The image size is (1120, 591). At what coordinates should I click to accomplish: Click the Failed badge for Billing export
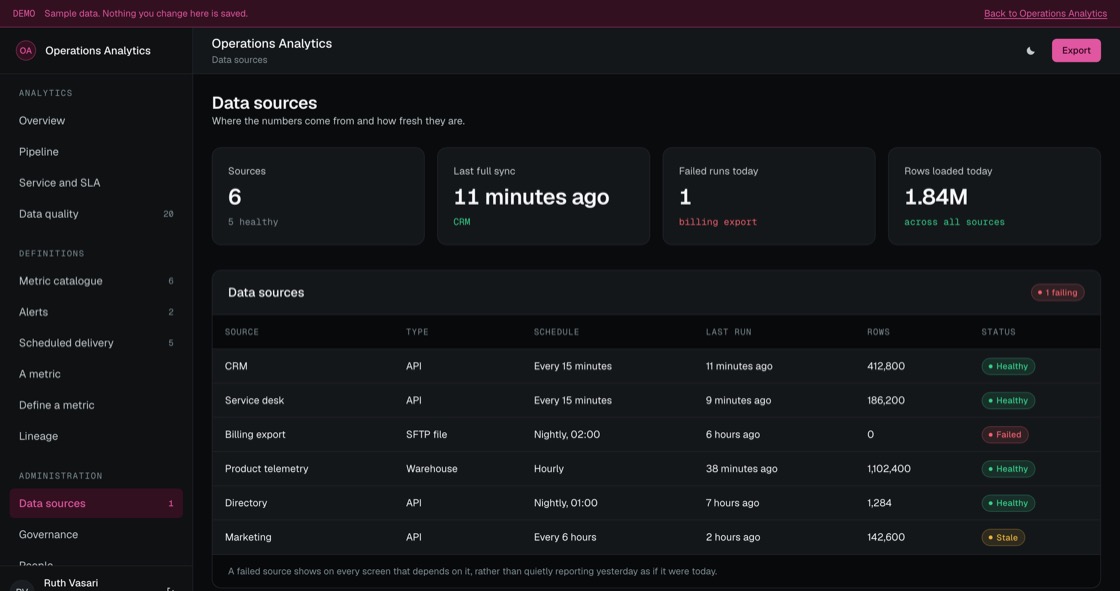(1004, 434)
